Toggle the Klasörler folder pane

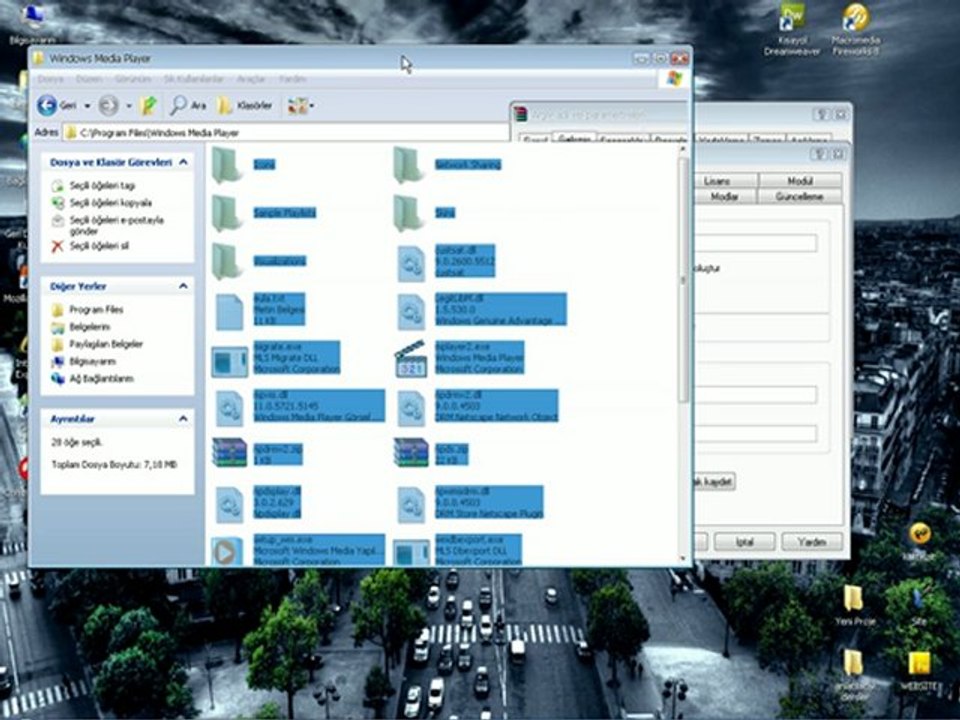[244, 105]
